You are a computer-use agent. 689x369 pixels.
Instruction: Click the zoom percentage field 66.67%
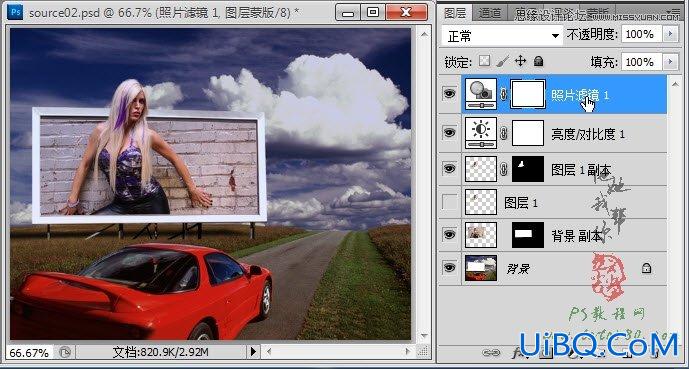click(x=29, y=352)
